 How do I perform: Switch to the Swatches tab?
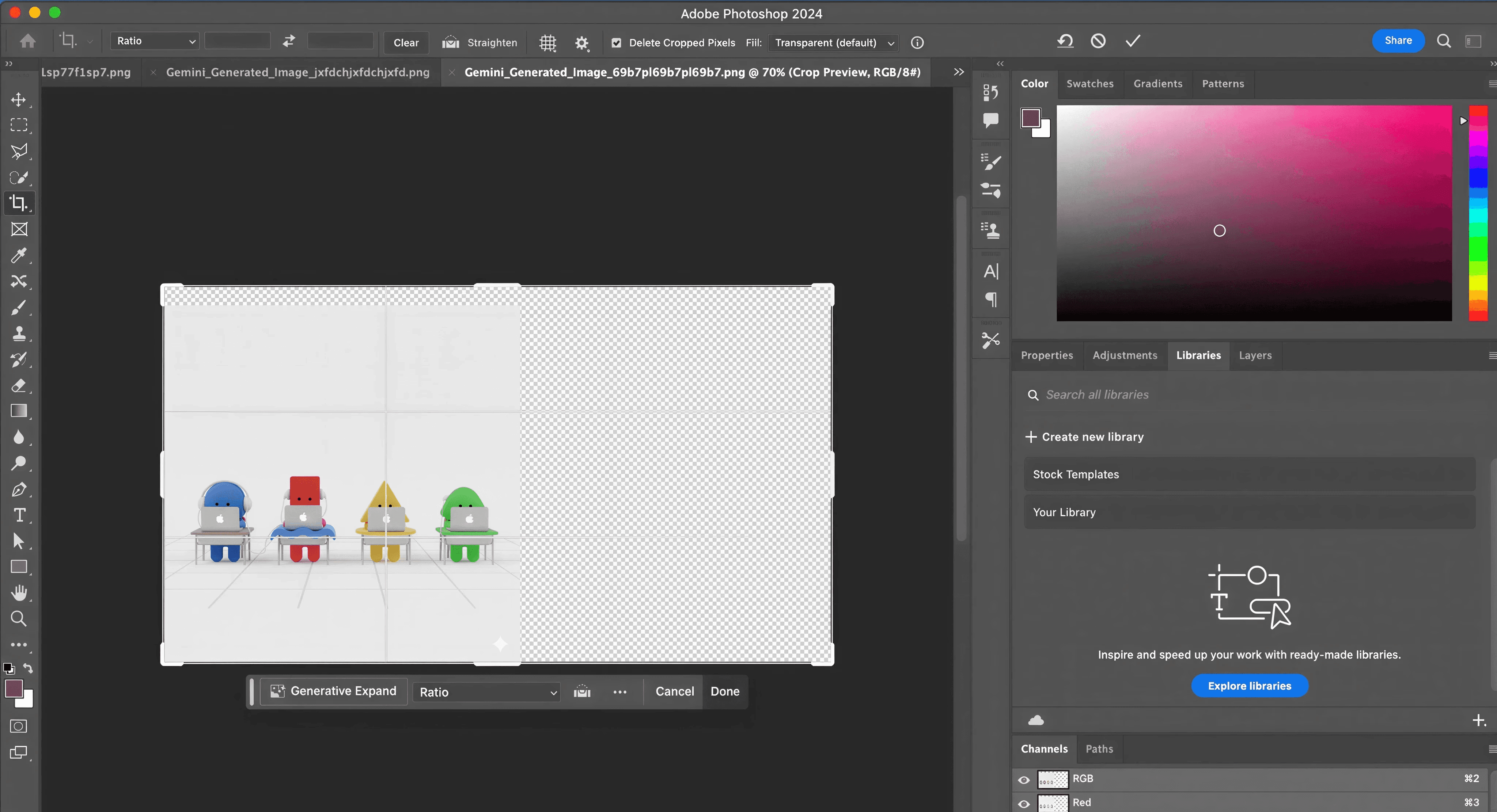[x=1089, y=84]
